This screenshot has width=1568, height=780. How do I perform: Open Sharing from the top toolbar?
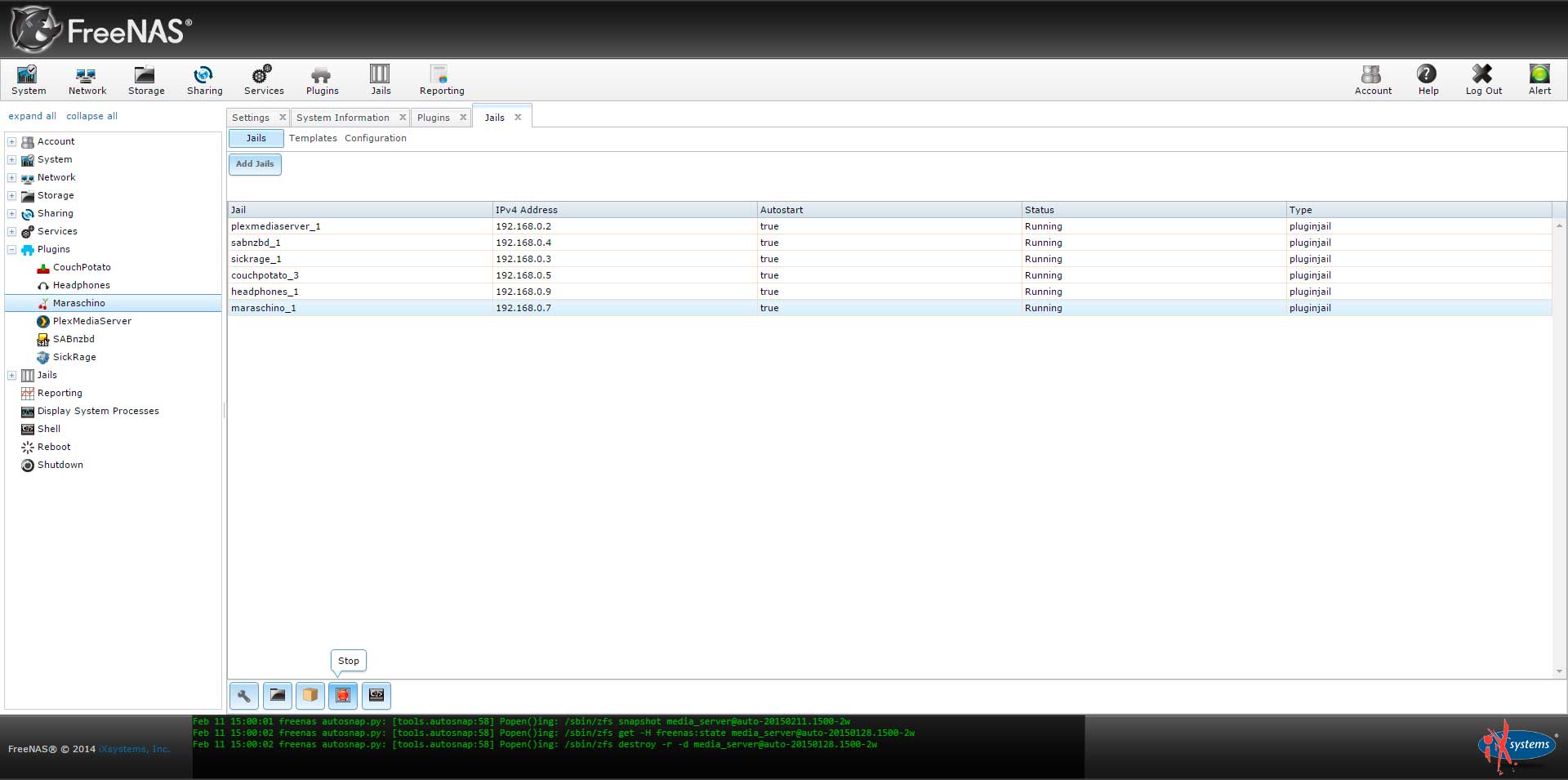point(204,80)
